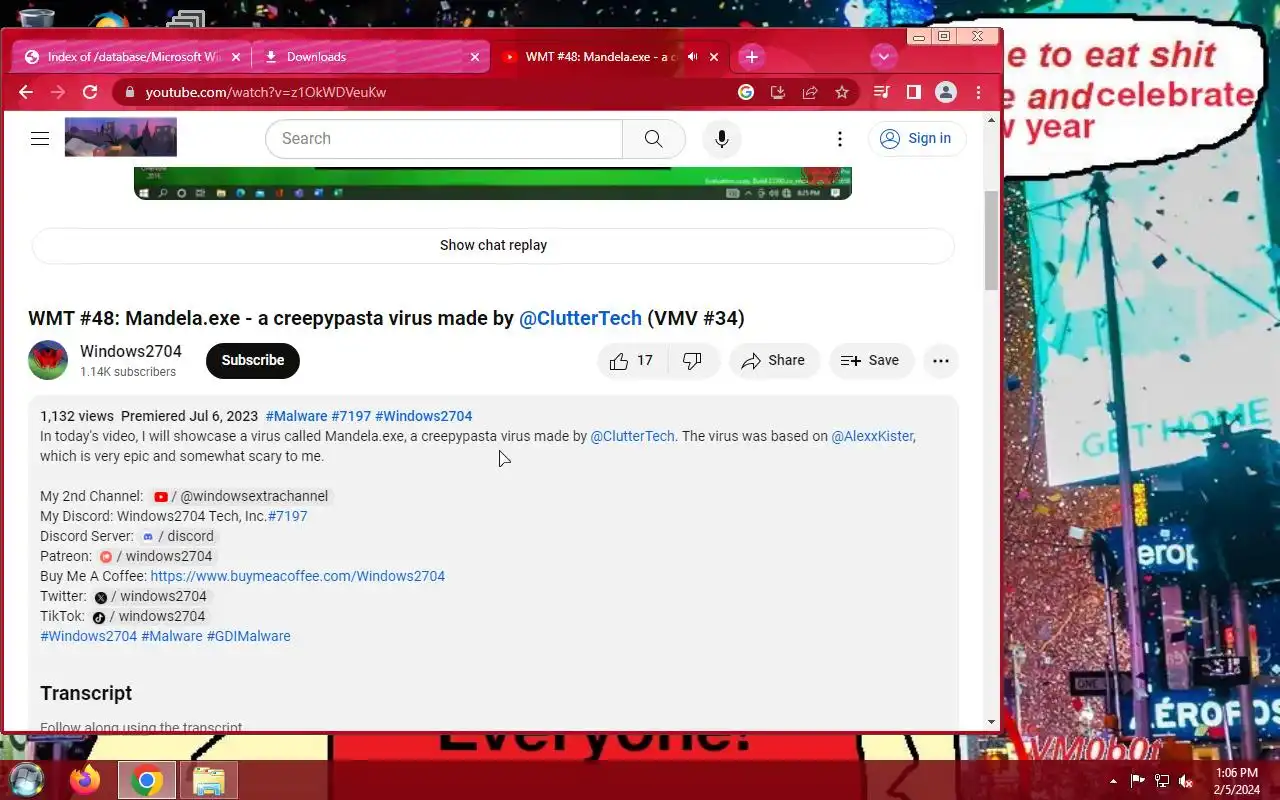Screen dimensions: 1280x800
Task: Bookmark this tab with the star
Action: (x=842, y=92)
